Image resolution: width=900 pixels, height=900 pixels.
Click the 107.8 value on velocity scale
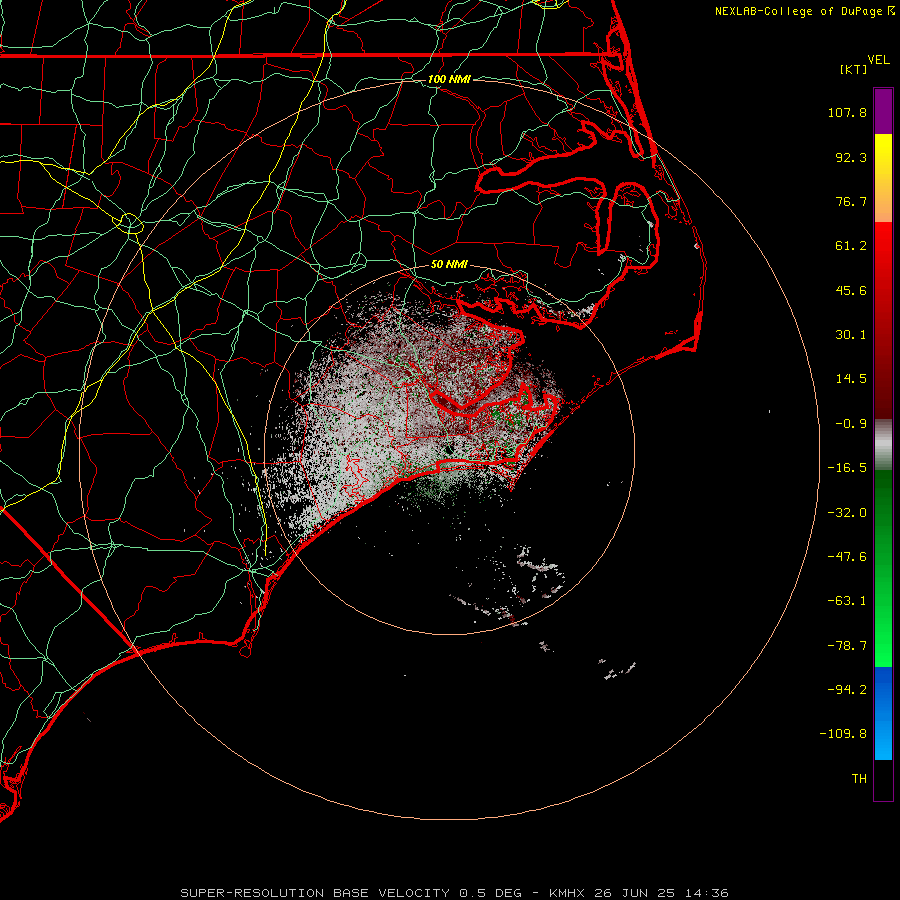coord(847,112)
